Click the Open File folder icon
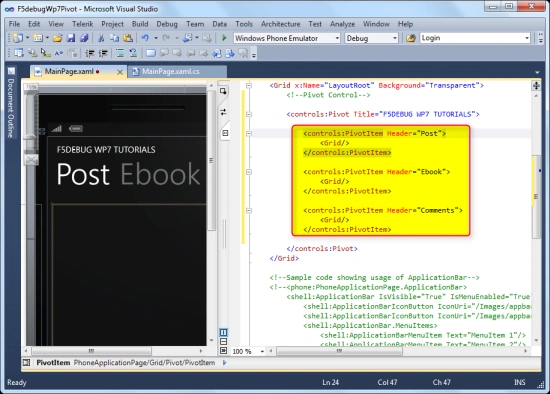 [58, 38]
